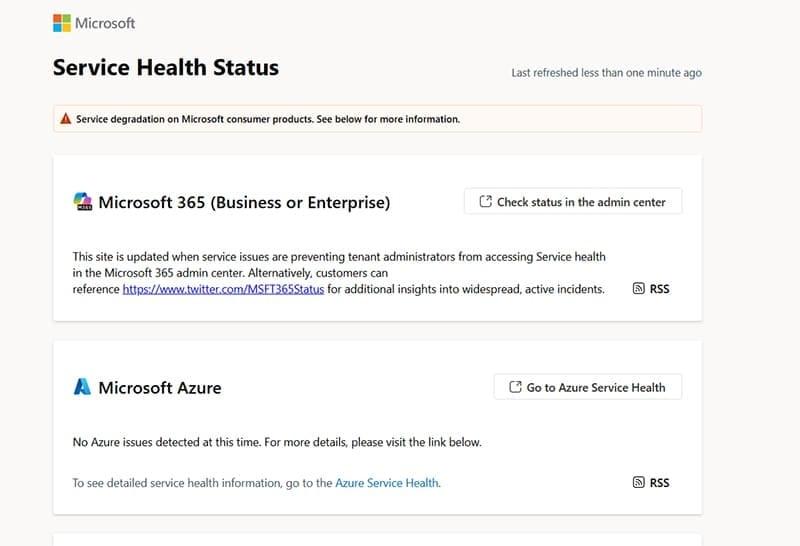
Task: Click the red warning triangle in the alert banner
Action: 66,119
